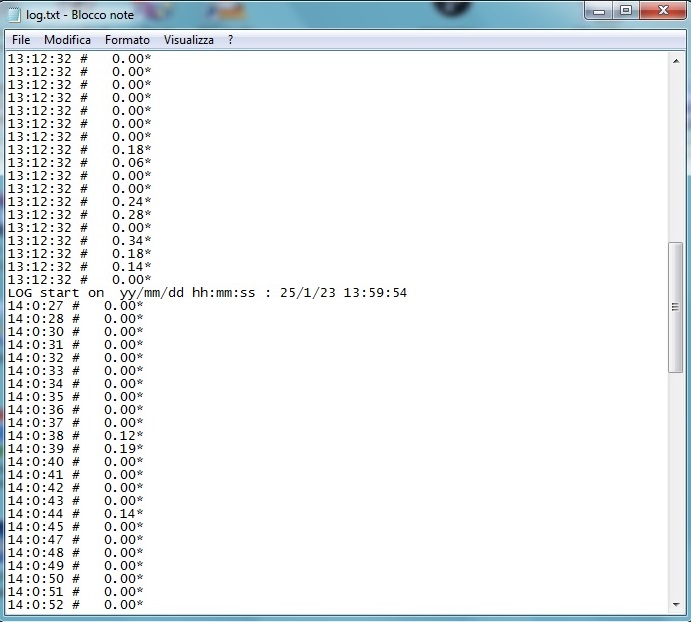Viewport: 691px width, 622px height.
Task: Click the line with value 0.34*
Action: click(79, 241)
